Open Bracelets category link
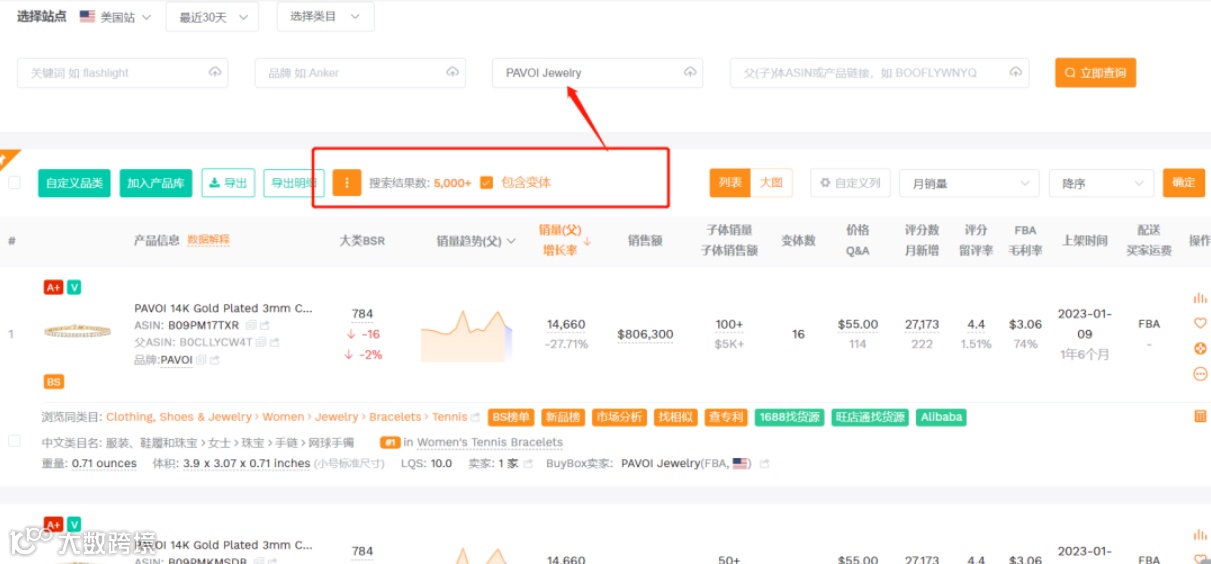 [395, 417]
